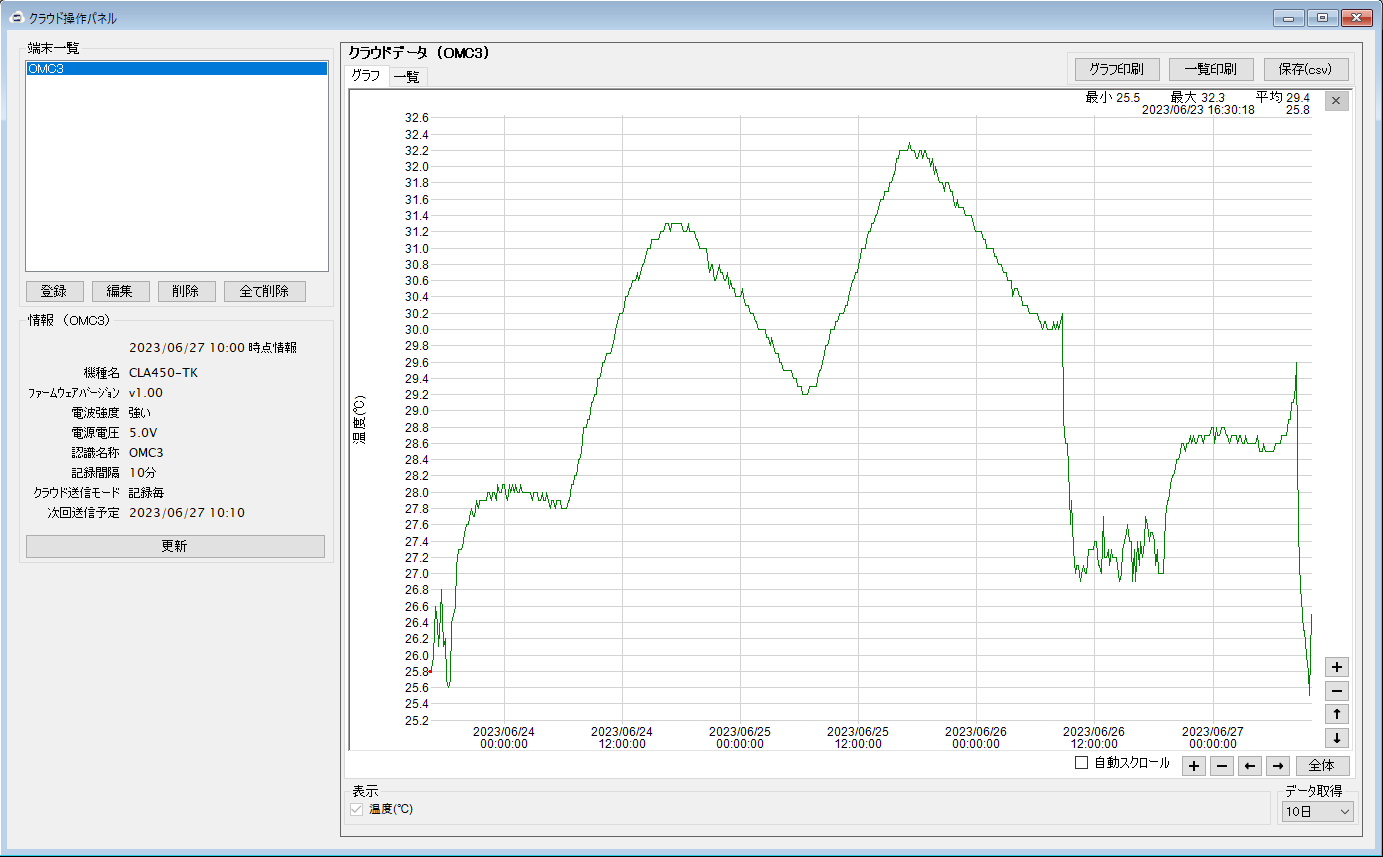Minimize the クラウド操作パネル window
This screenshot has height=857, width=1383.
click(x=1289, y=18)
